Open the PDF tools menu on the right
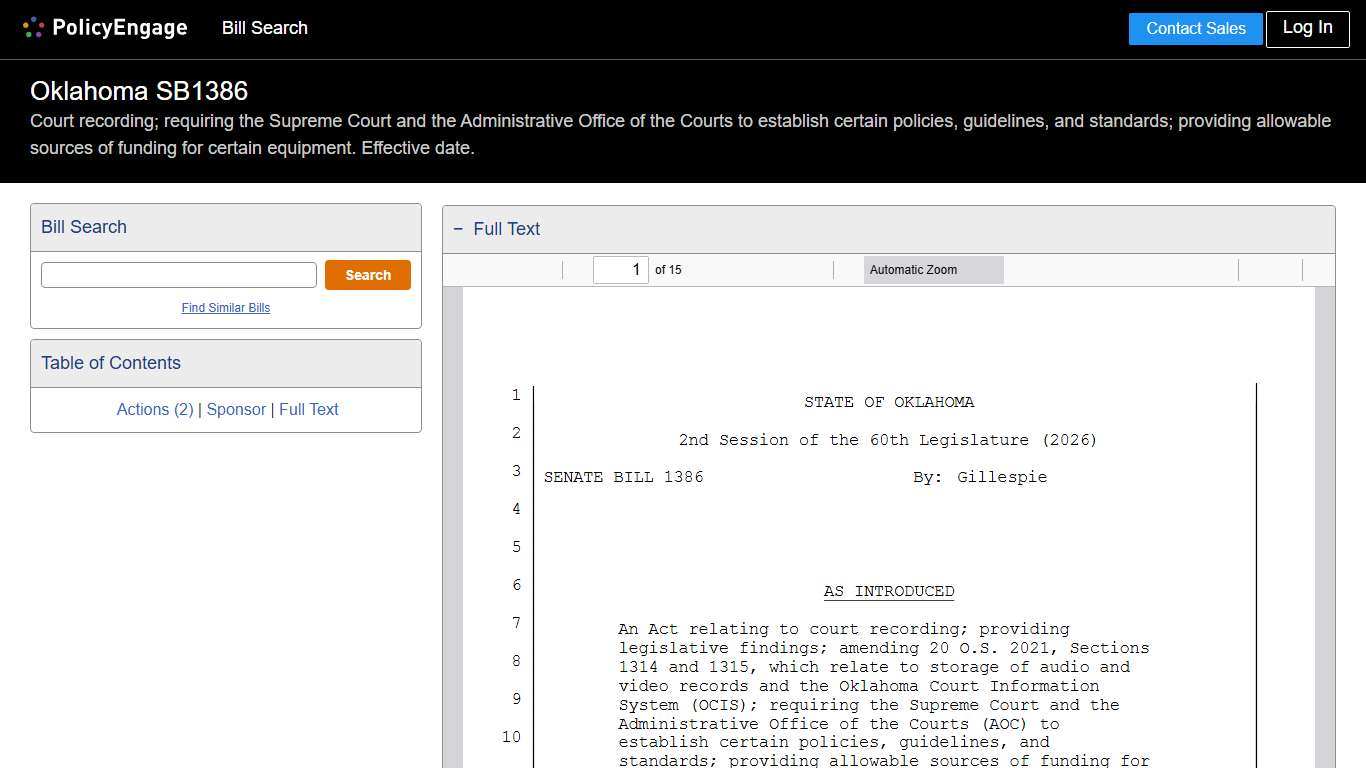Viewport: 1366px width, 768px height. click(x=1318, y=269)
